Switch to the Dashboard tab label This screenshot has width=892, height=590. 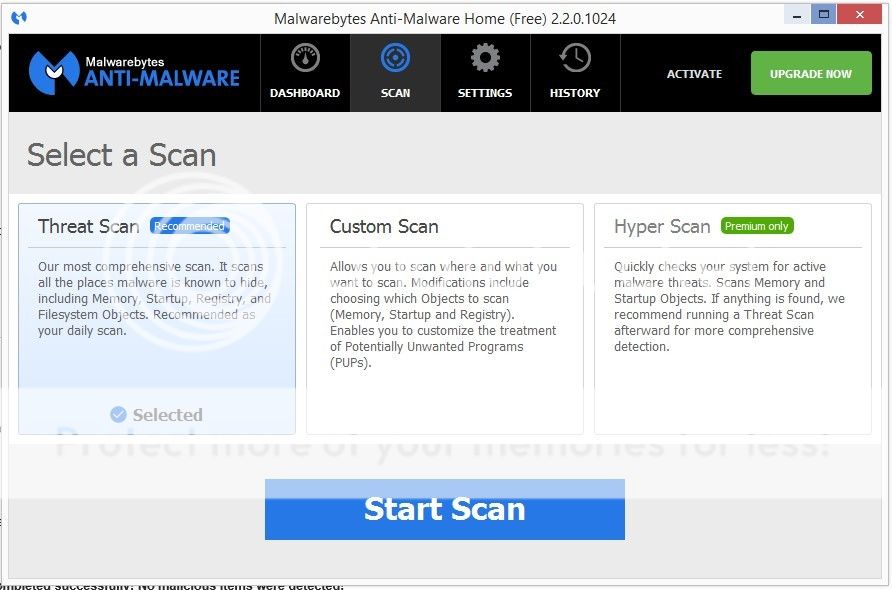pos(305,93)
